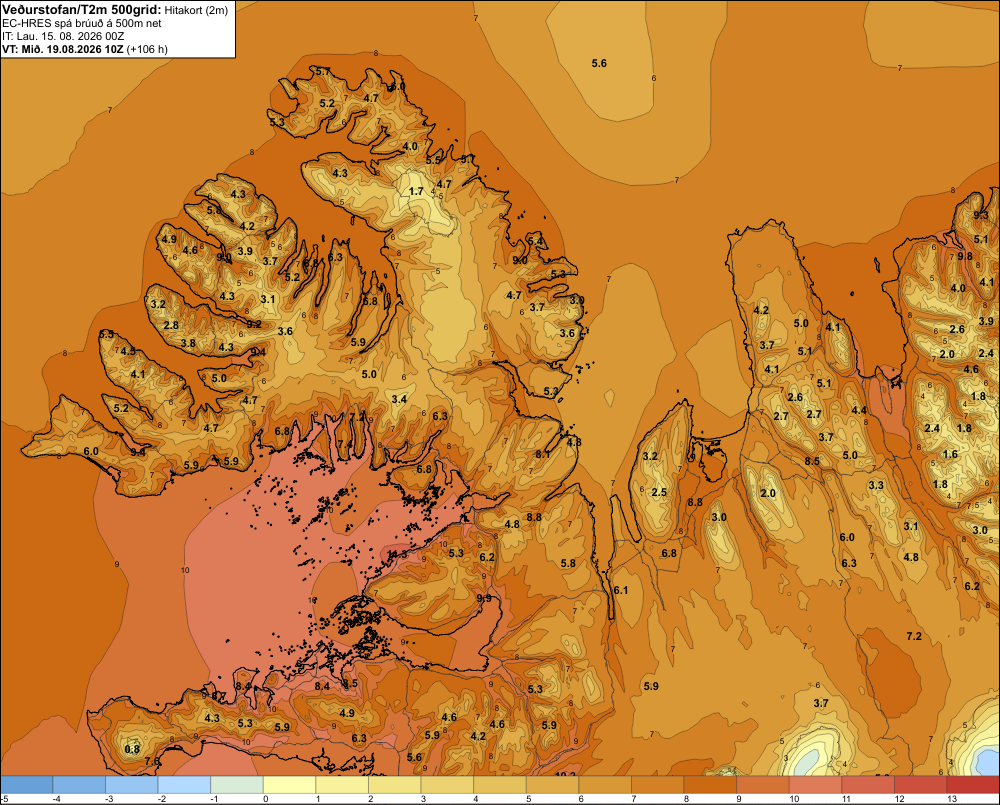Click the legend tick label 8
Screen dimensions: 1000x805
coord(686,799)
